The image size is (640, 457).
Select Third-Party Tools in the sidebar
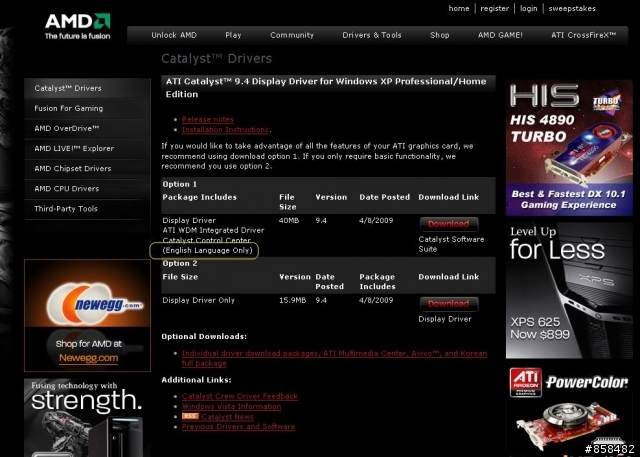[87, 209]
